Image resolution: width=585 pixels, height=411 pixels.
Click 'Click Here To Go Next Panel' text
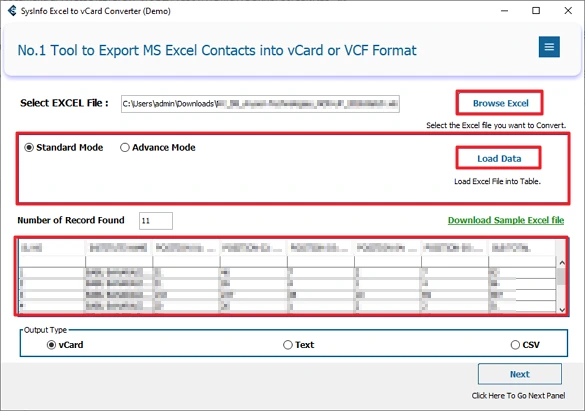click(518, 396)
